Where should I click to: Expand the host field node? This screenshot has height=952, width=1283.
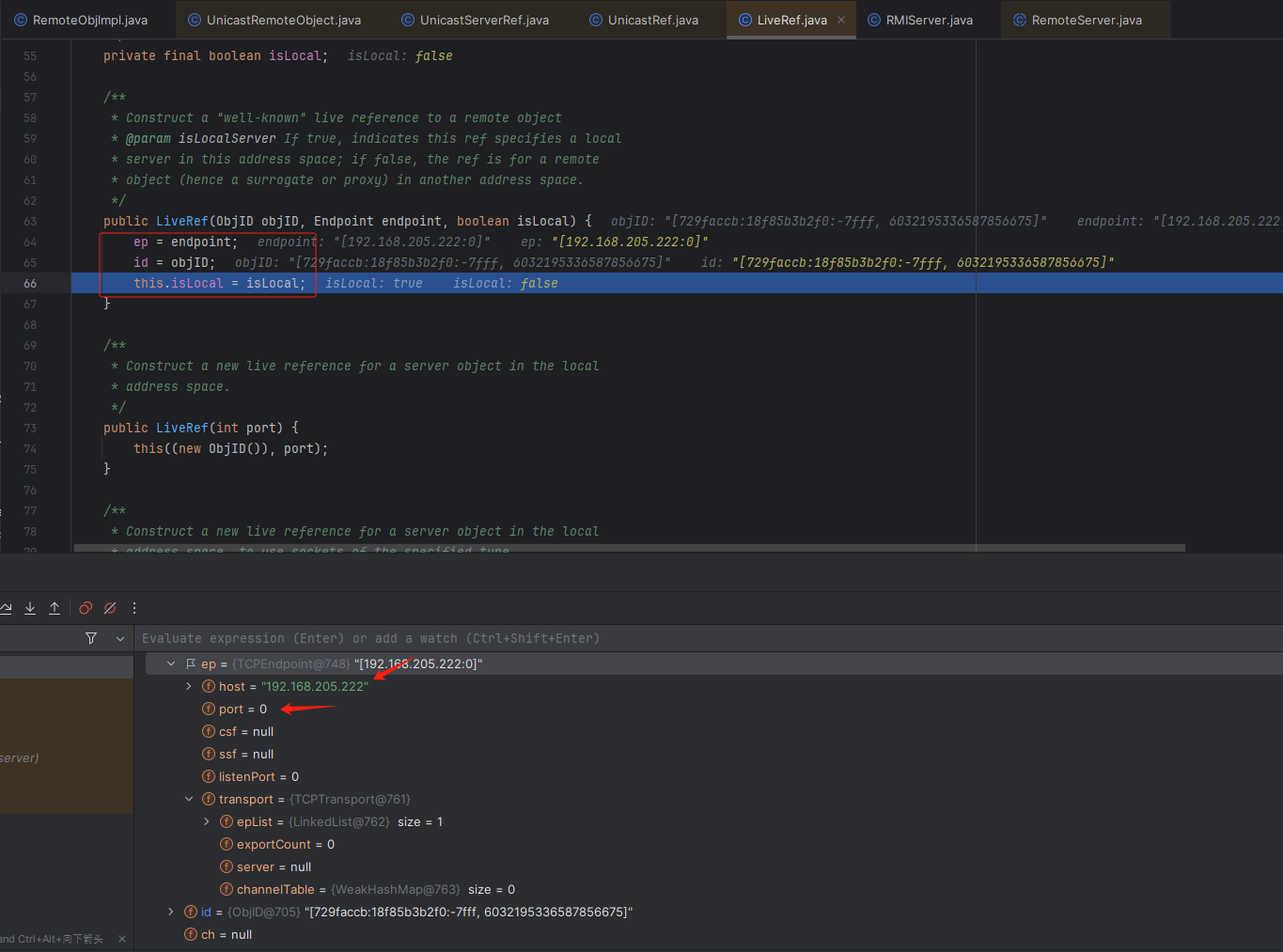pos(189,686)
